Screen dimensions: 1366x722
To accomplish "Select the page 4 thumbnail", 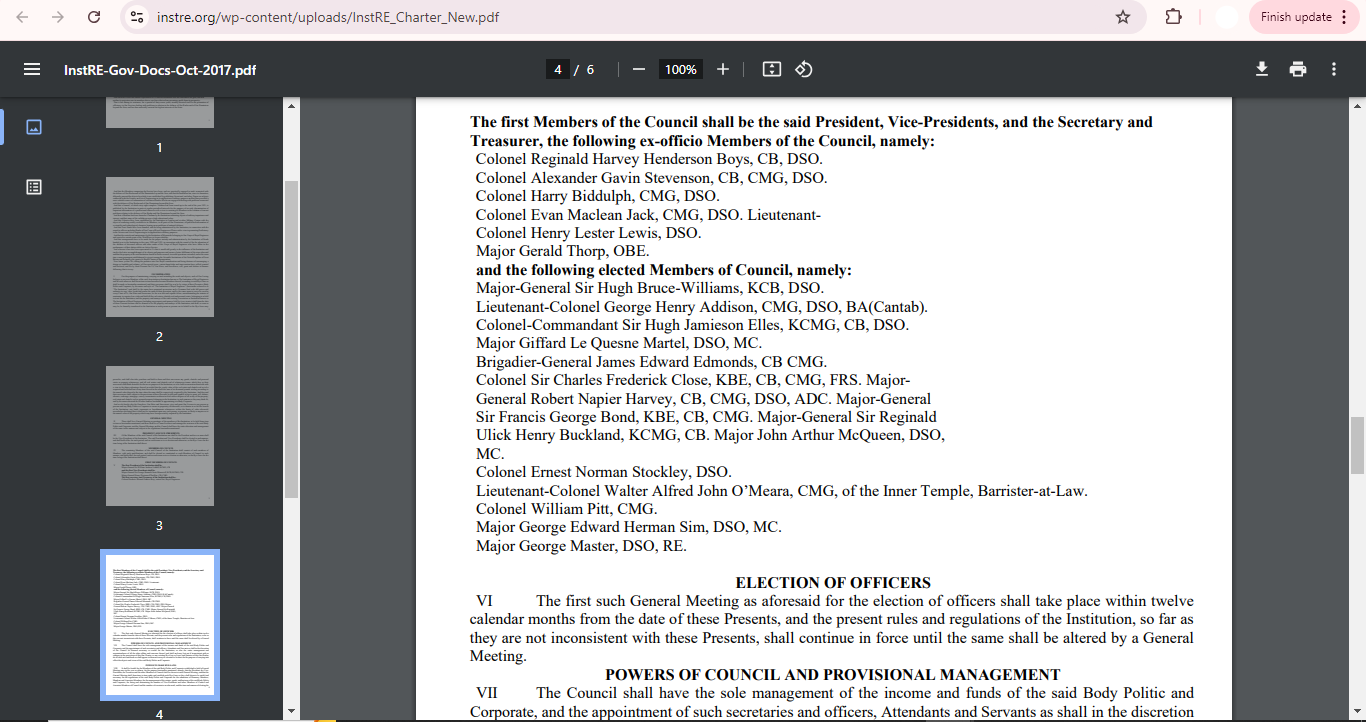I will 160,625.
